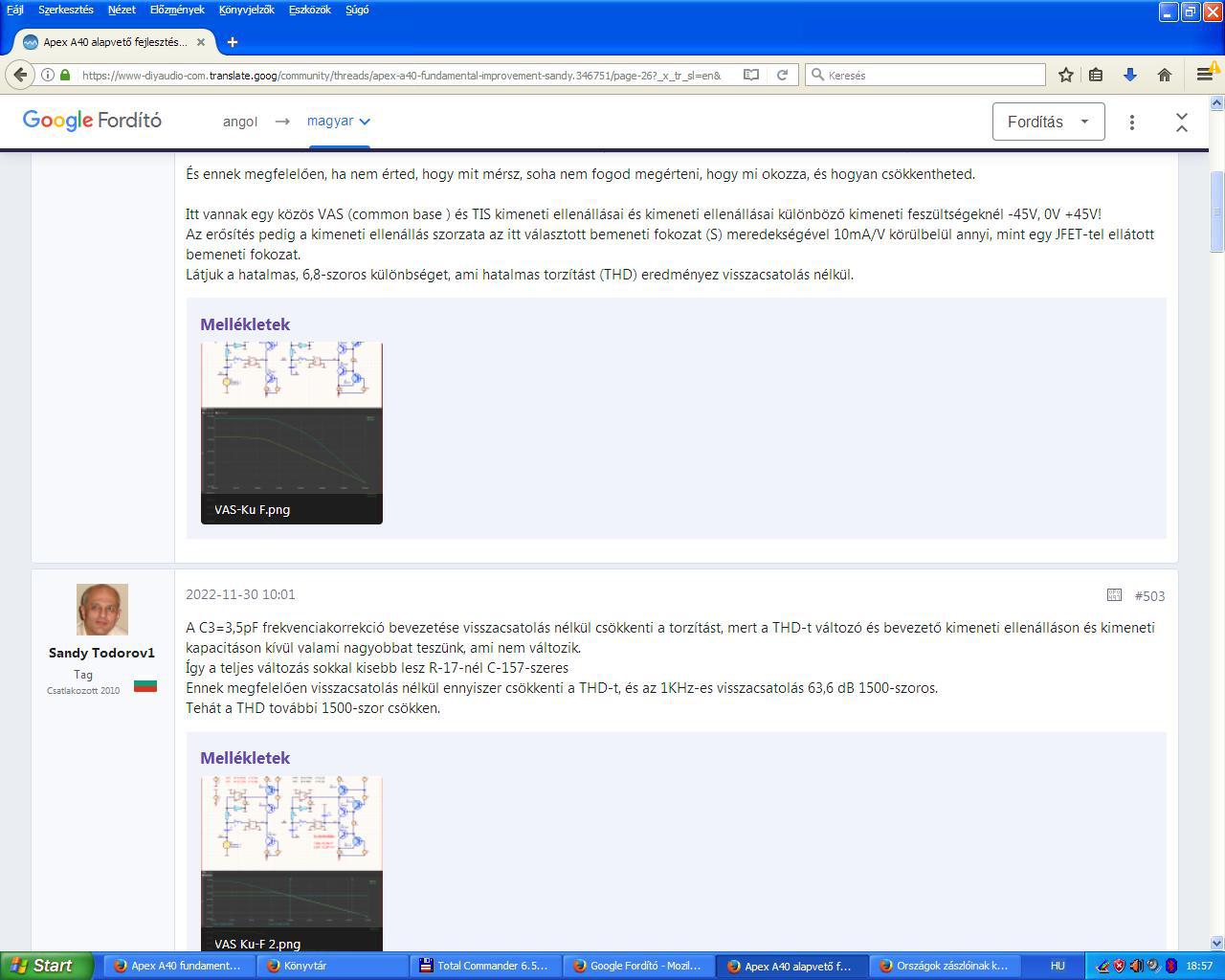Click the page scrollbar thumb

1217,212
